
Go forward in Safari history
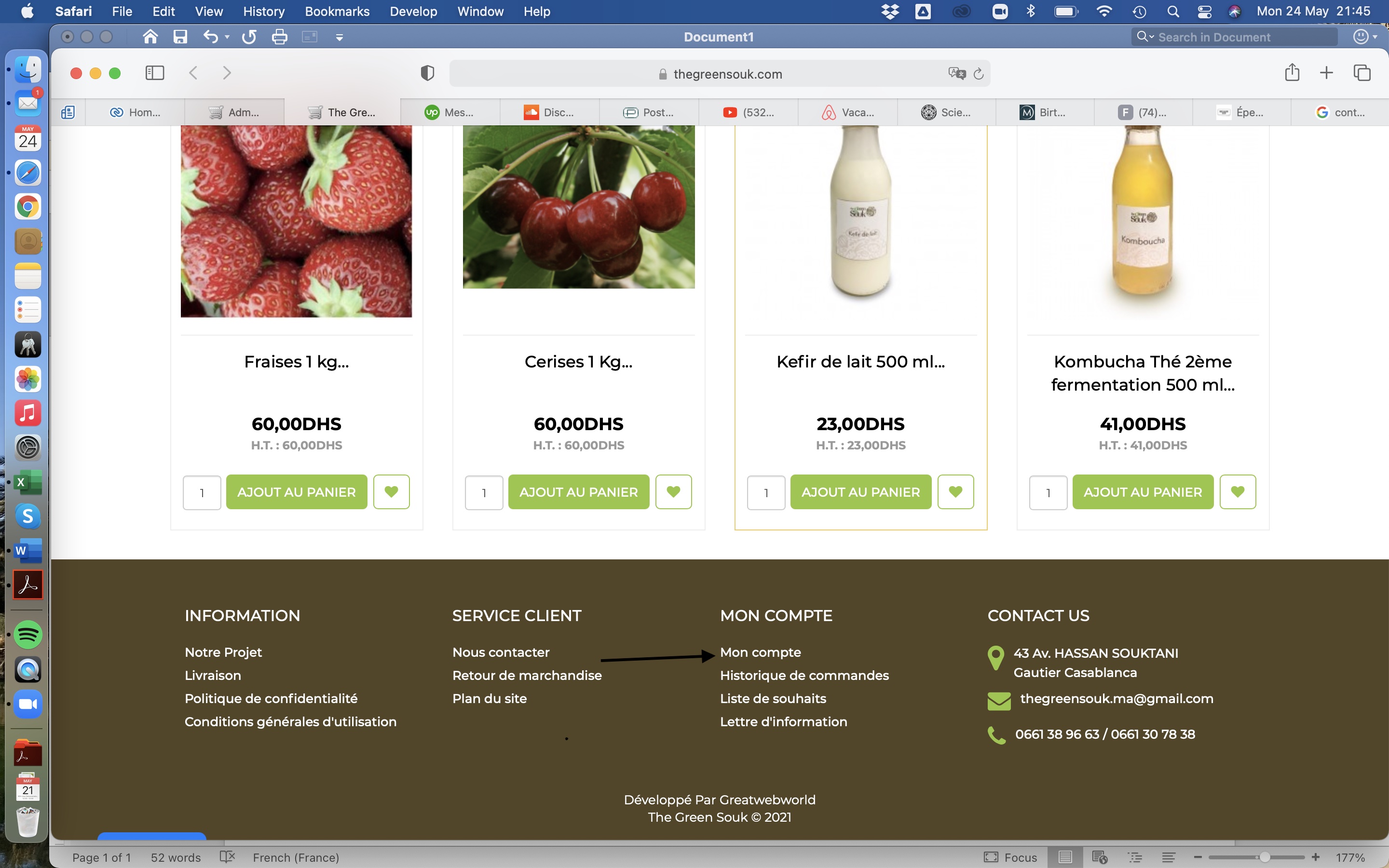pyautogui.click(x=227, y=73)
